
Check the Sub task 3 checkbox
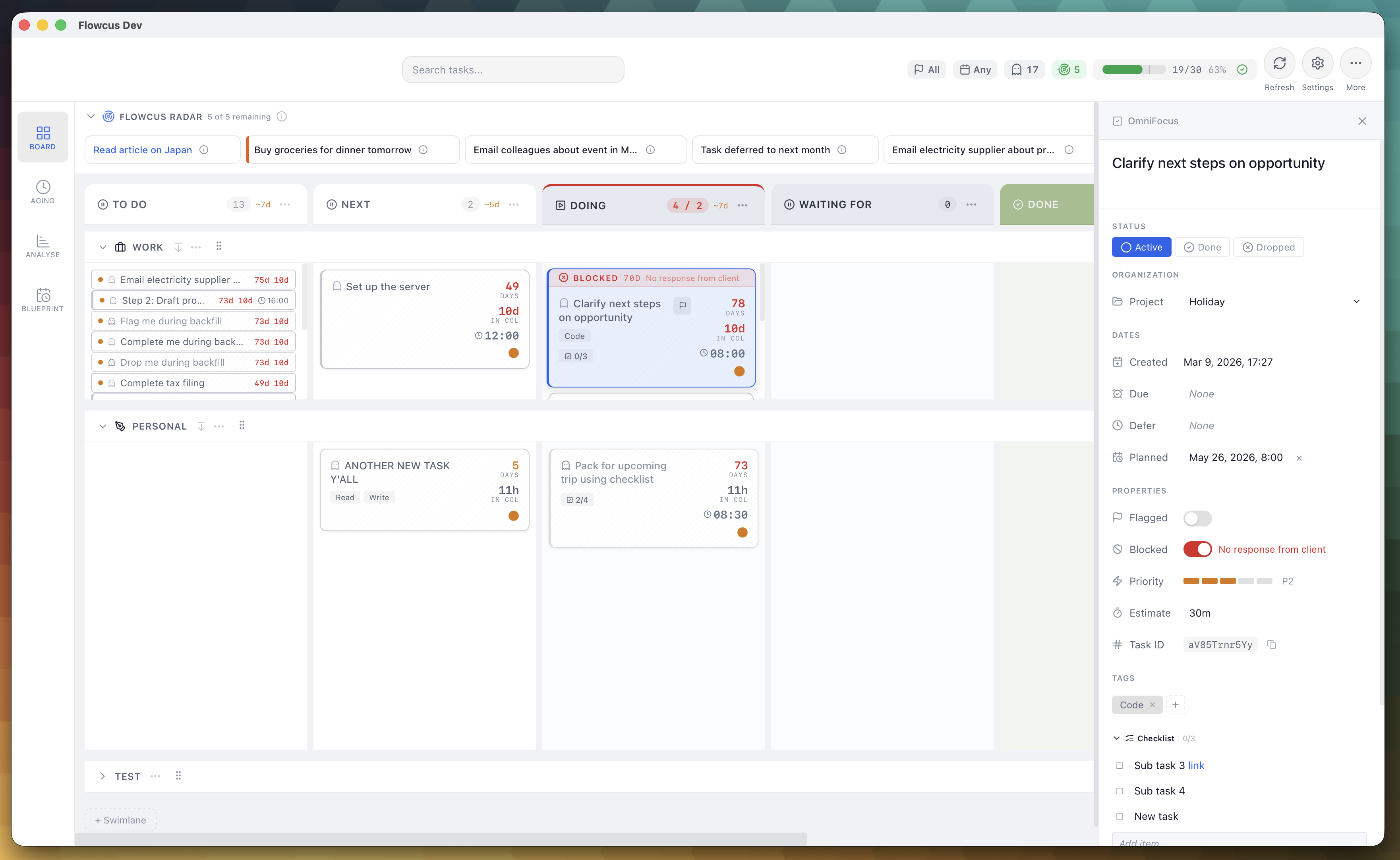[x=1120, y=766]
